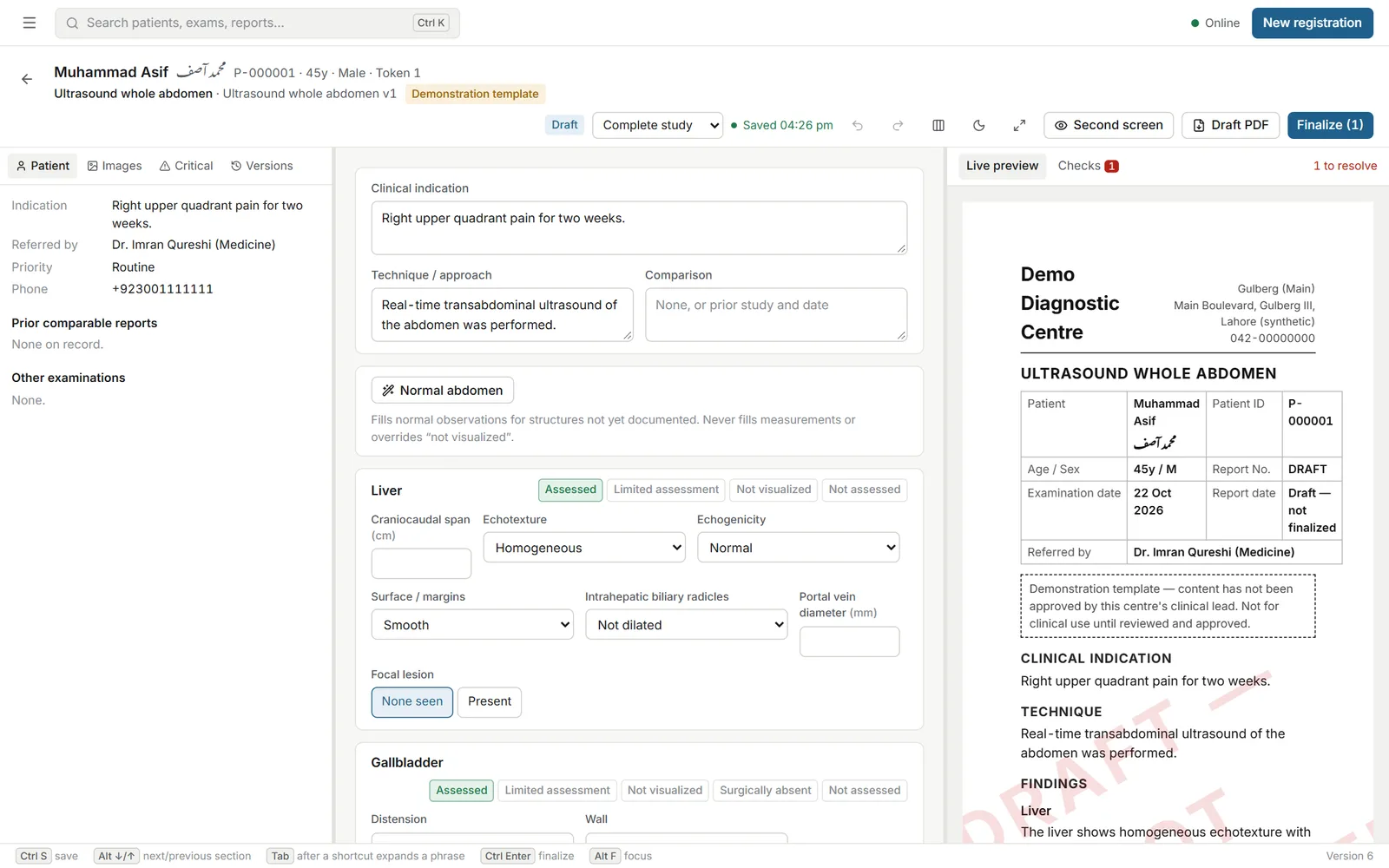Edit the Clinical indication text area
Image resolution: width=1389 pixels, height=868 pixels.
[639, 228]
